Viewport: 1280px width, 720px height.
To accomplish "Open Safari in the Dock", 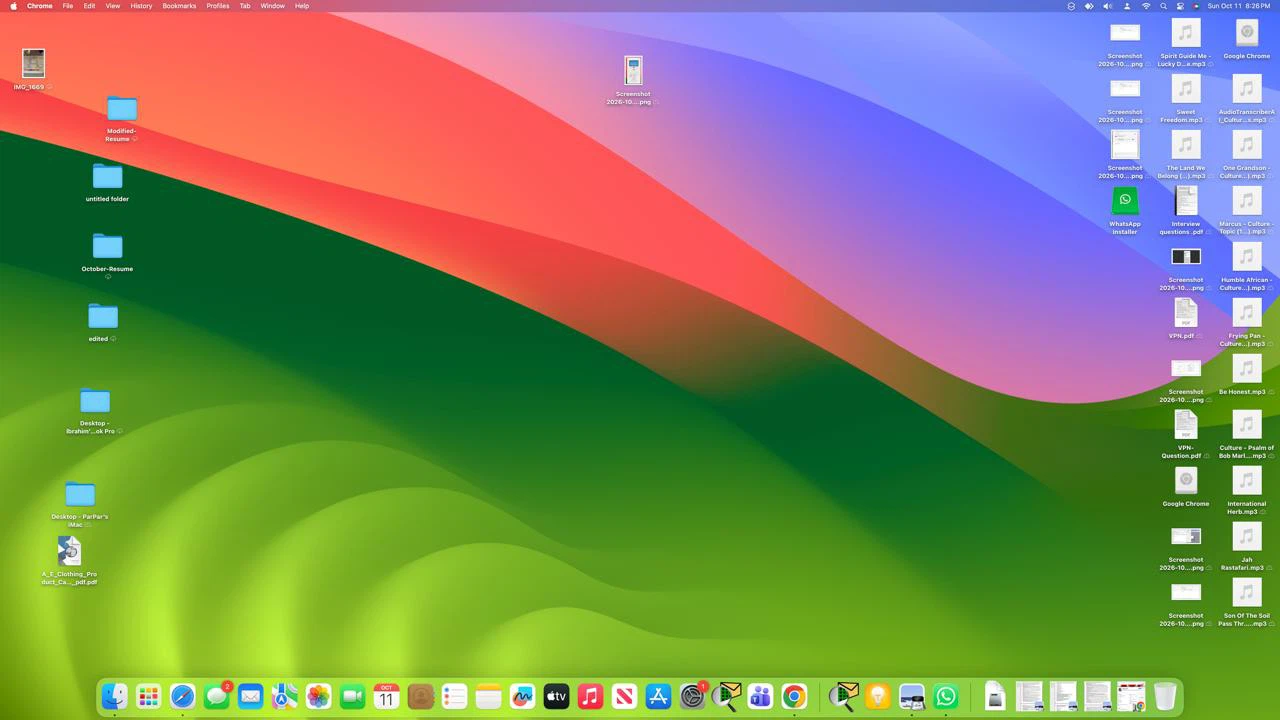I will [x=183, y=696].
